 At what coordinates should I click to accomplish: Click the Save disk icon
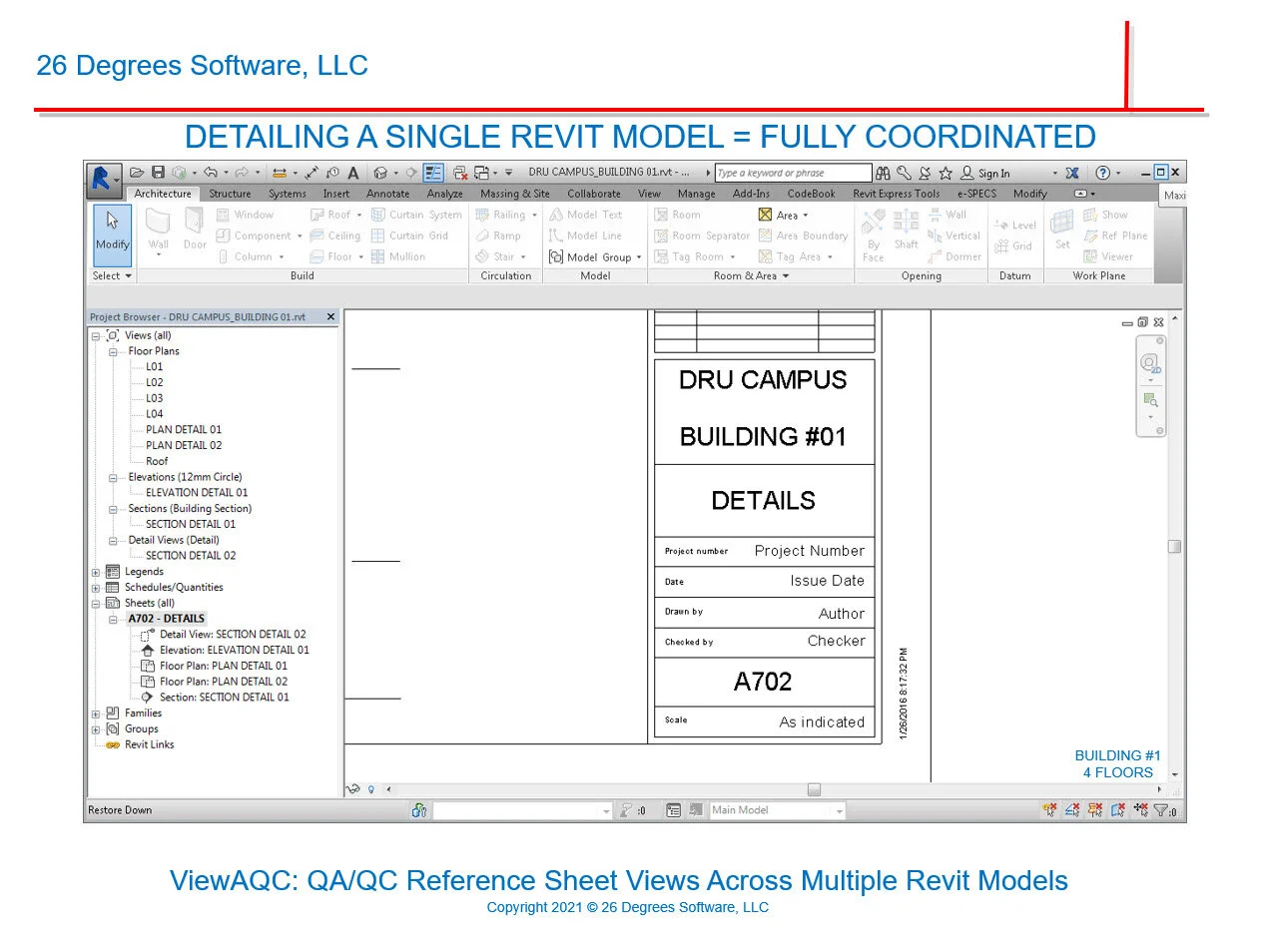tap(158, 173)
